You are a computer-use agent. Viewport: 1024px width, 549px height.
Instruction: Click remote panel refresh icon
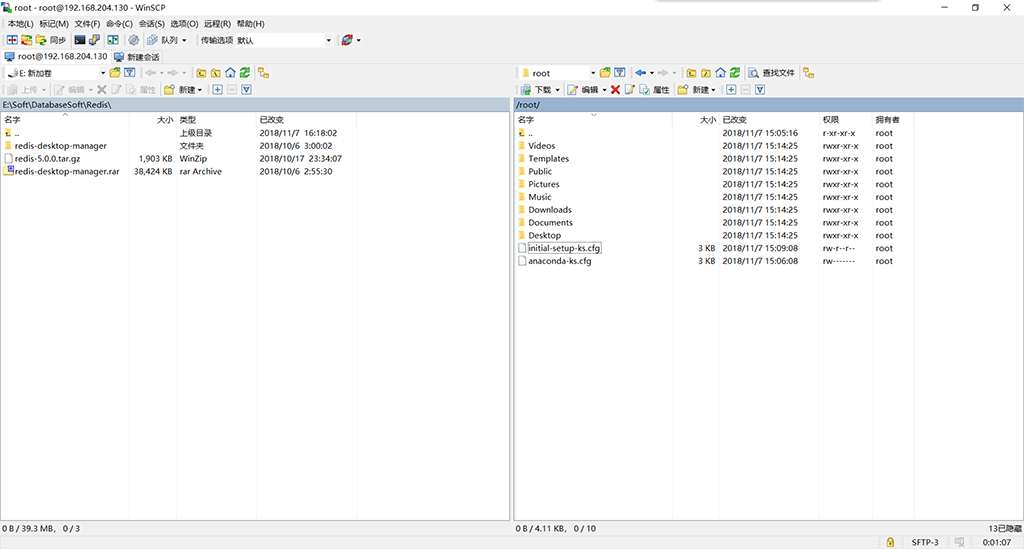point(735,72)
